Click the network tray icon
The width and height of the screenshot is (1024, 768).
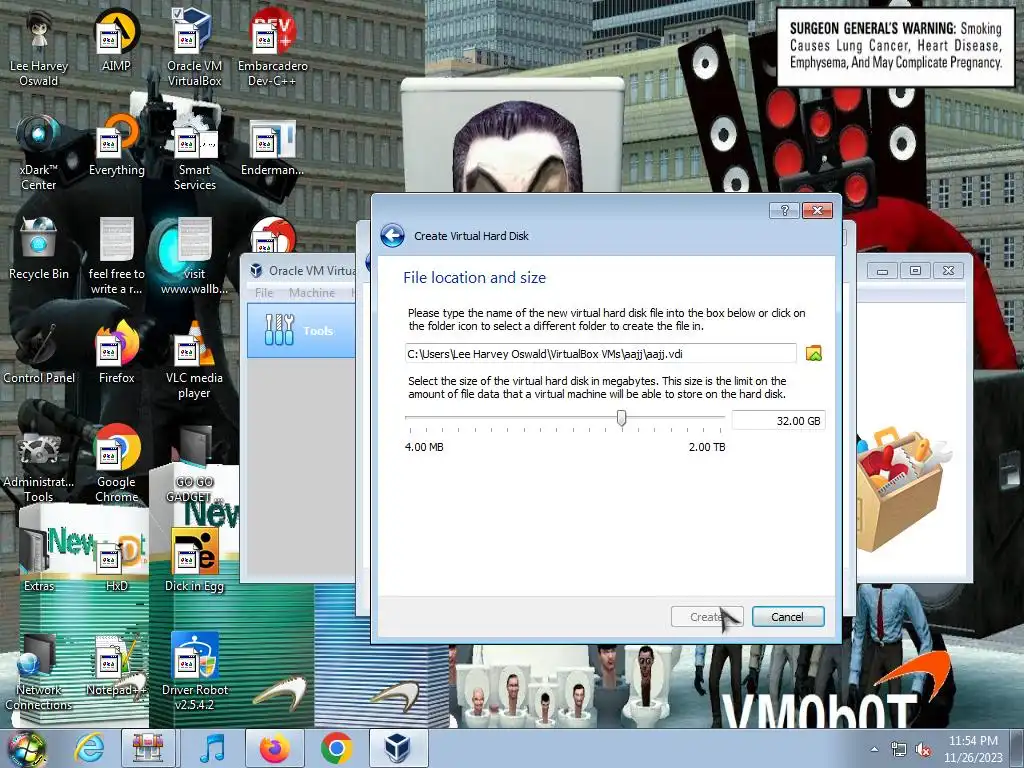(899, 750)
